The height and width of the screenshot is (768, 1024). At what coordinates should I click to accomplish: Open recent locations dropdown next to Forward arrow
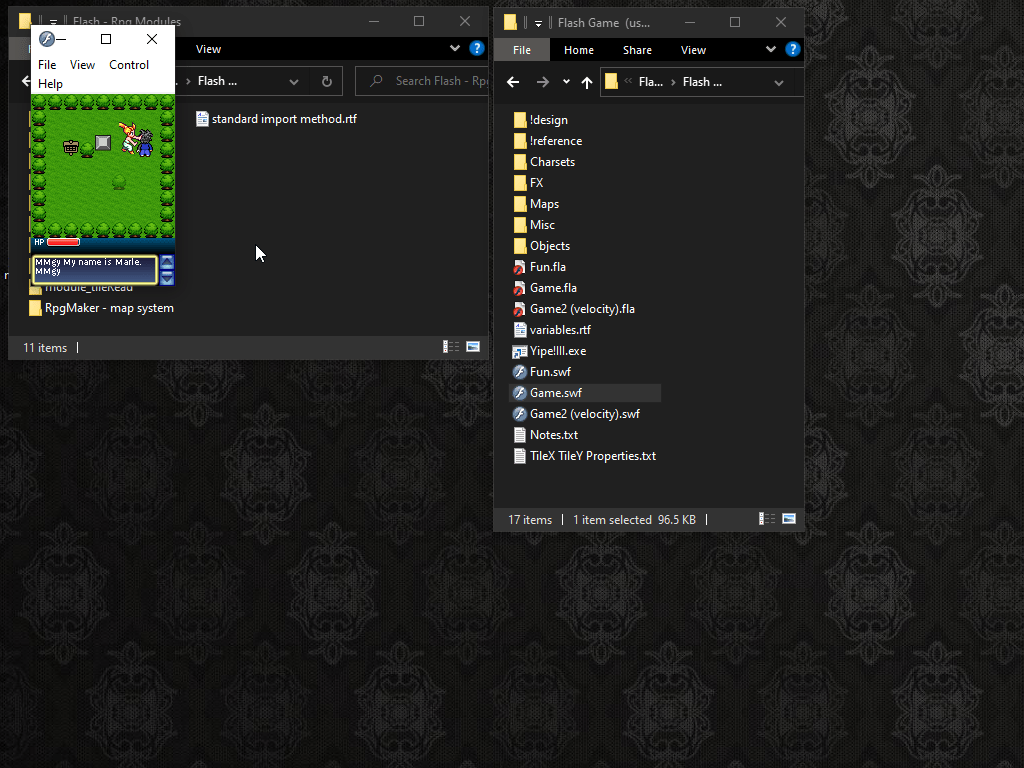566,82
